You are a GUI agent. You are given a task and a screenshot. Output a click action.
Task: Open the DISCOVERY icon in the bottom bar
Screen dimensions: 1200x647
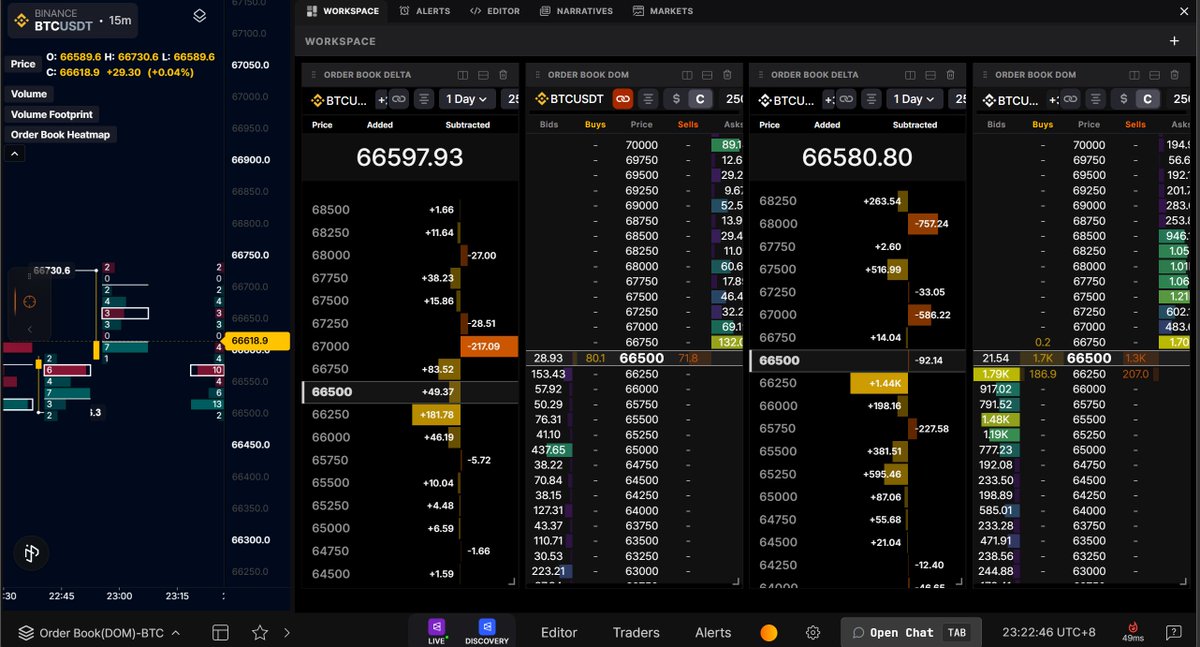tap(487, 630)
